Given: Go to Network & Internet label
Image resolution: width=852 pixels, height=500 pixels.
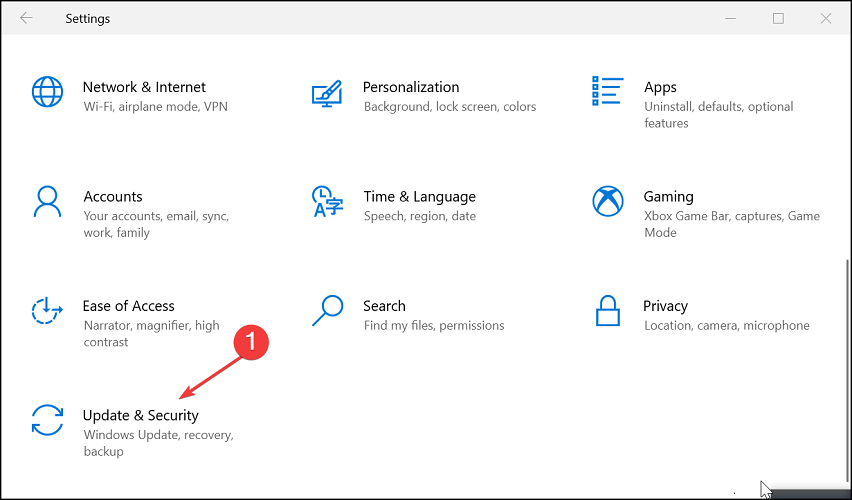Looking at the screenshot, I should 144,87.
